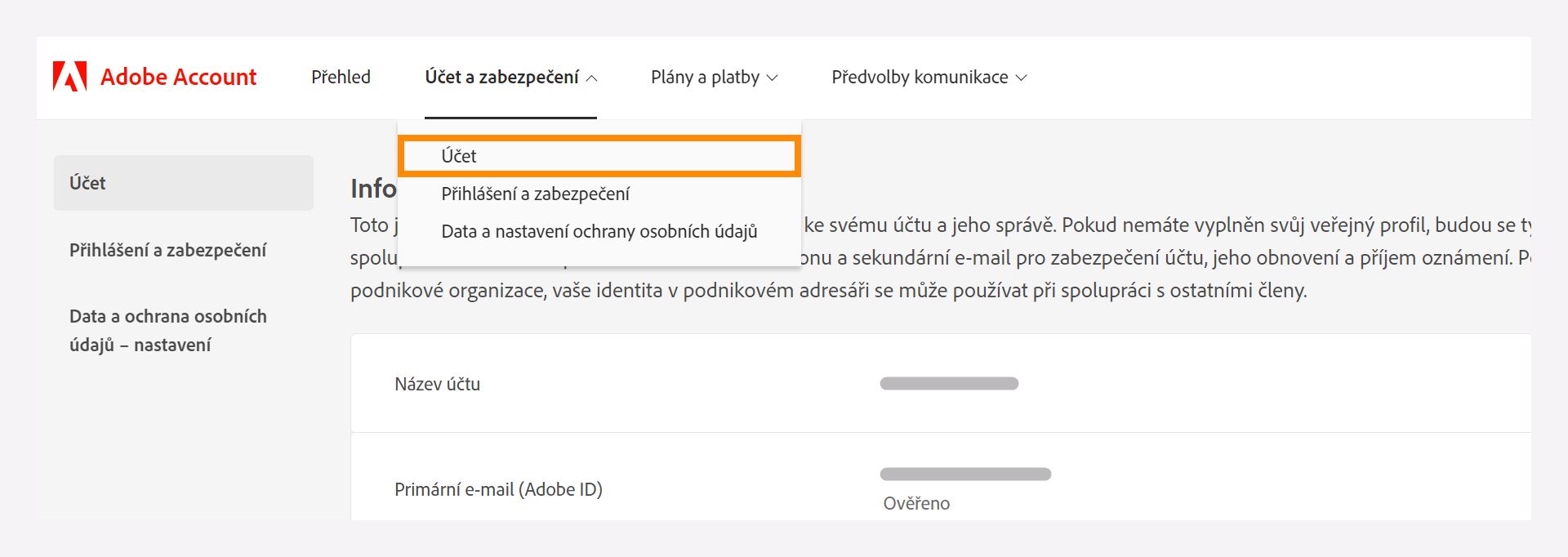Open Data a ochrana osobních údajů settings
Screen dimensions: 1568x557
click(x=167, y=331)
